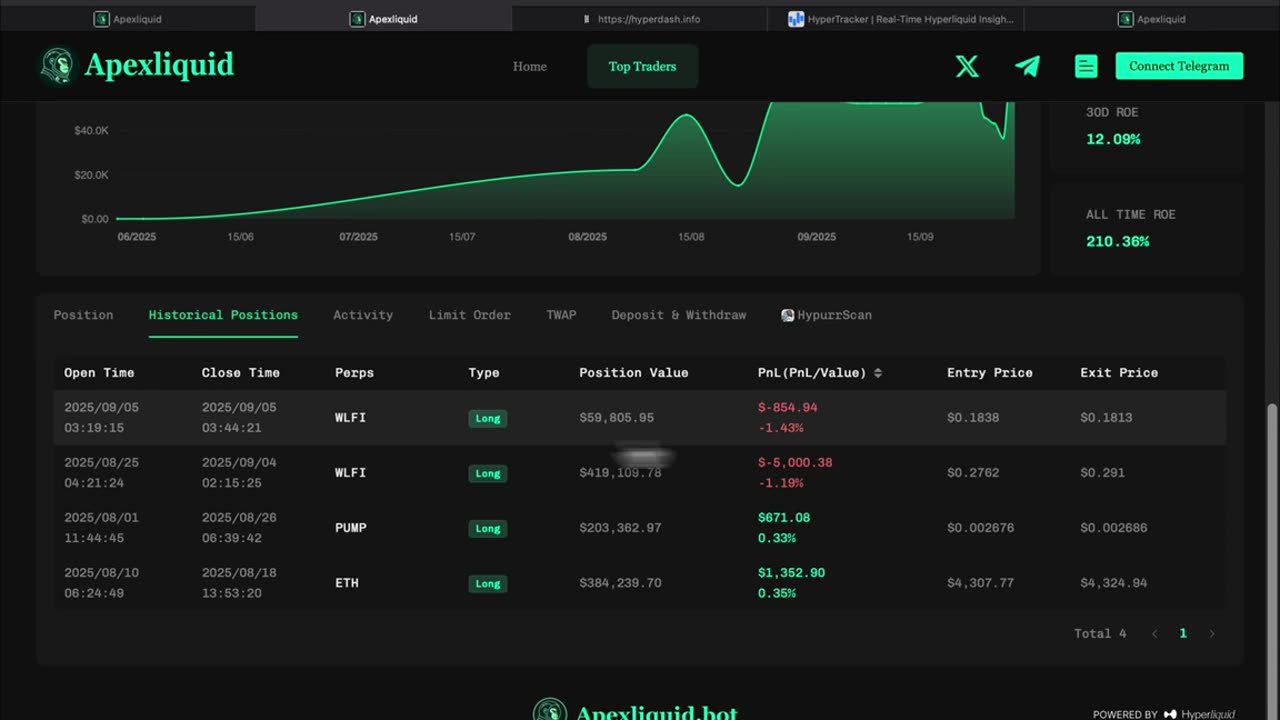1280x720 pixels.
Task: Sort by the PnL column arrows
Action: [878, 373]
